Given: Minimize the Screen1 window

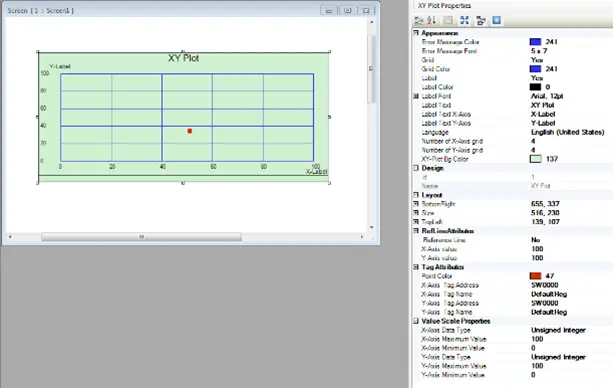Looking at the screenshot, I should pyautogui.click(x=329, y=10).
